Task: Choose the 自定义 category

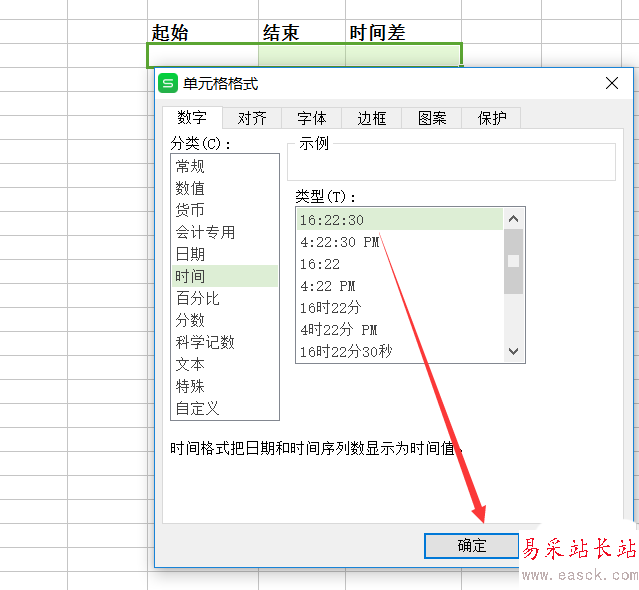Action: click(x=225, y=408)
